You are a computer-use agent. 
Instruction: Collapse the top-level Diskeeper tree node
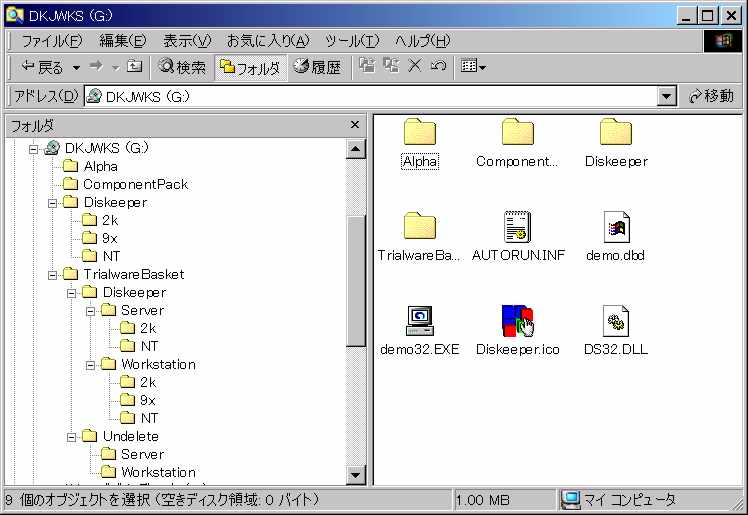[x=52, y=204]
